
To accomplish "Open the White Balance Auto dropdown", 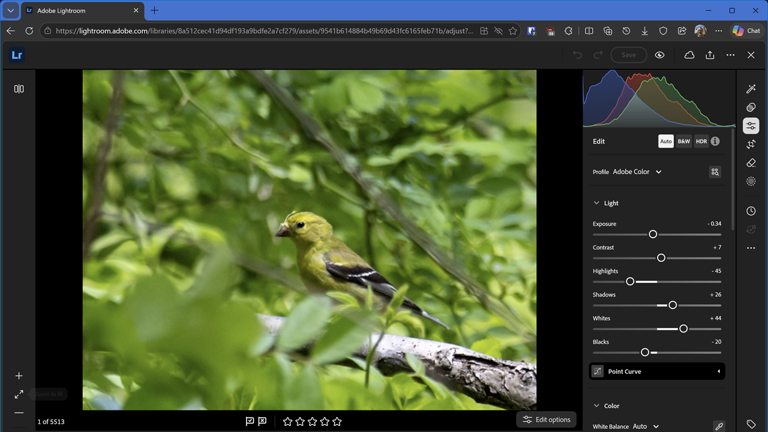I will (646, 426).
